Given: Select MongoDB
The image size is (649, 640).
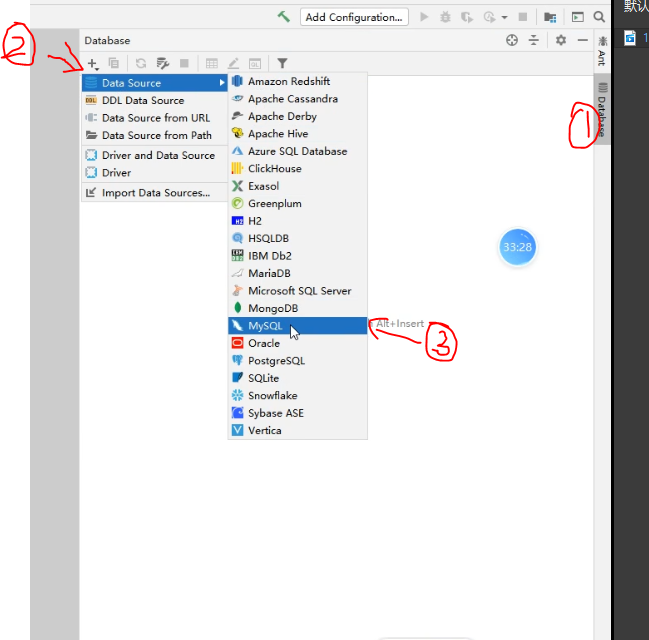Looking at the screenshot, I should [x=298, y=308].
